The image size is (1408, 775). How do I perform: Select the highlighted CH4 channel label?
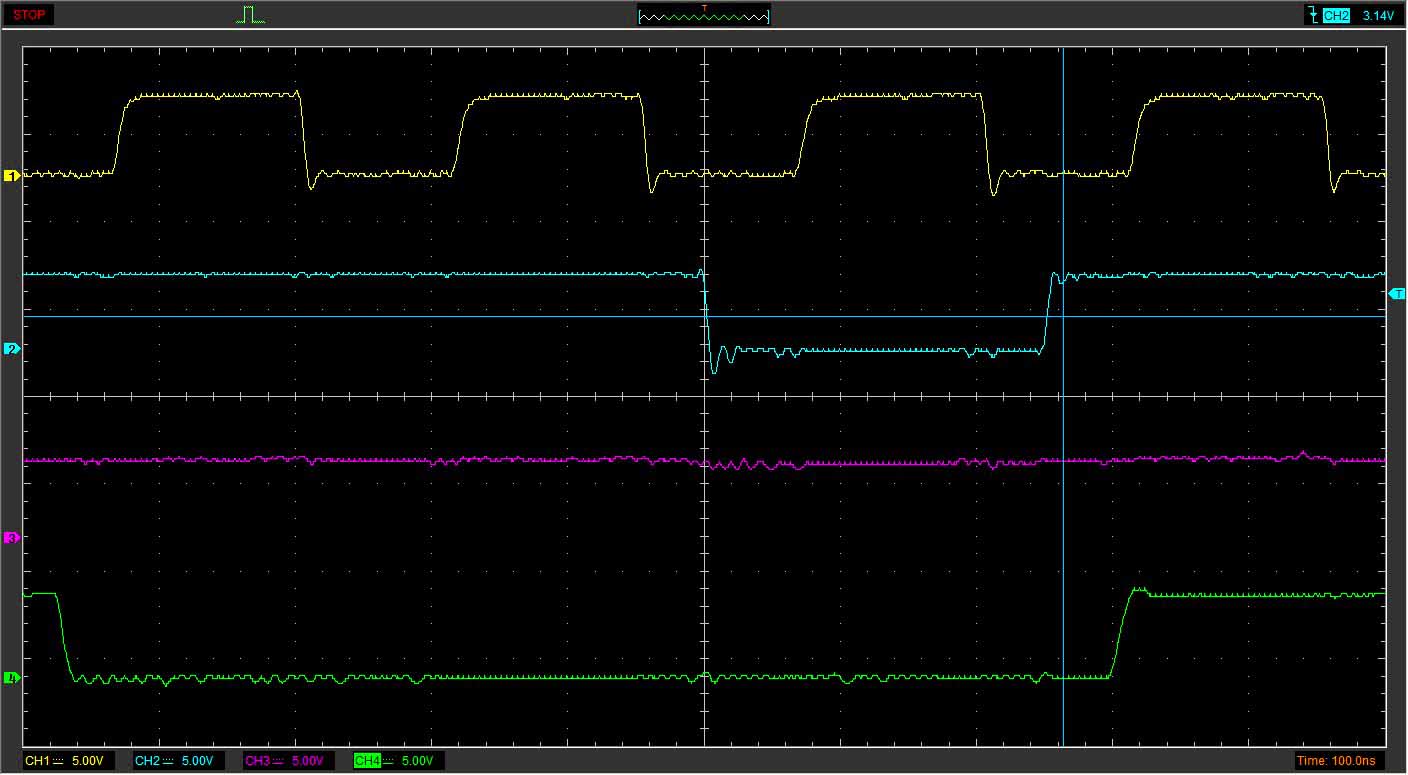pos(367,761)
